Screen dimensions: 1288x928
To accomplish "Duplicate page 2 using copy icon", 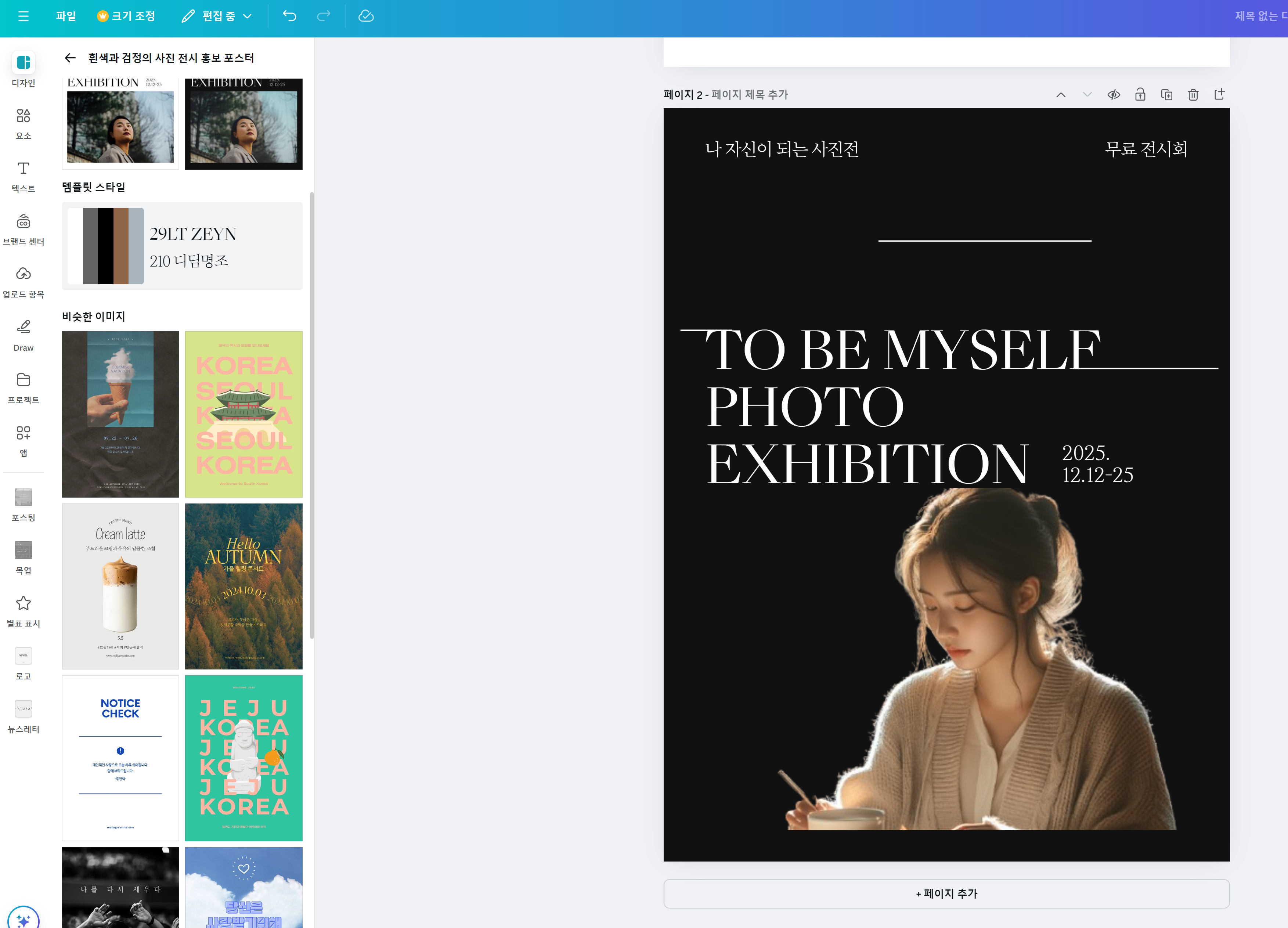I will click(x=1166, y=94).
